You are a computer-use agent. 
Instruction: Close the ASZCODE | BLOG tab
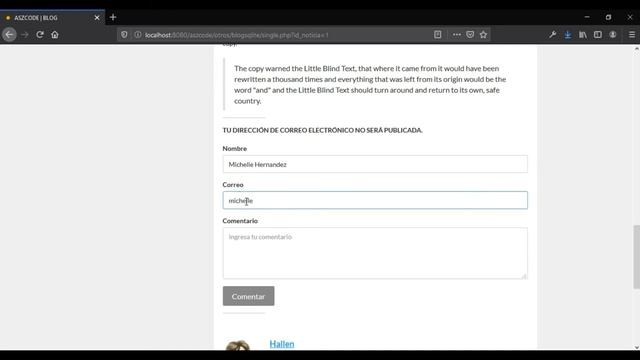pyautogui.click(x=97, y=18)
